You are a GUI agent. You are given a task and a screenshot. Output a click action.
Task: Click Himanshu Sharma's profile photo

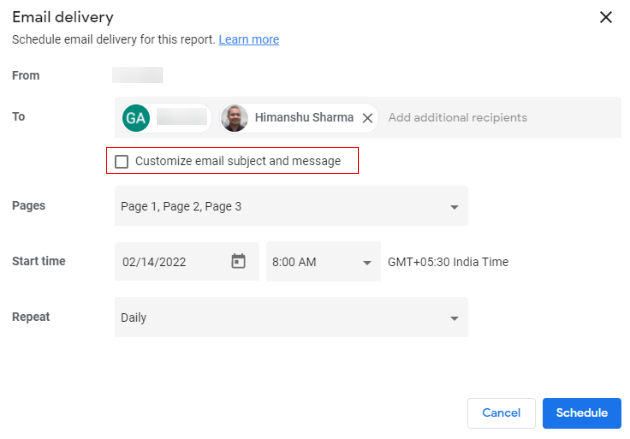235,118
